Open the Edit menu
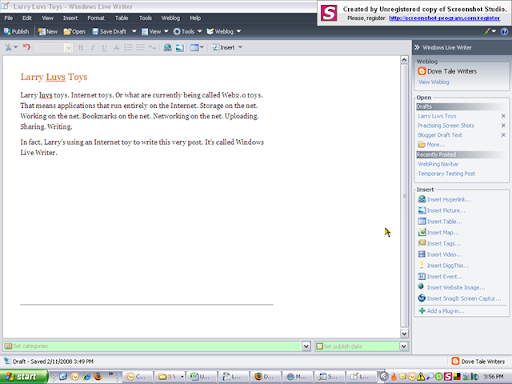 pyautogui.click(x=27, y=18)
